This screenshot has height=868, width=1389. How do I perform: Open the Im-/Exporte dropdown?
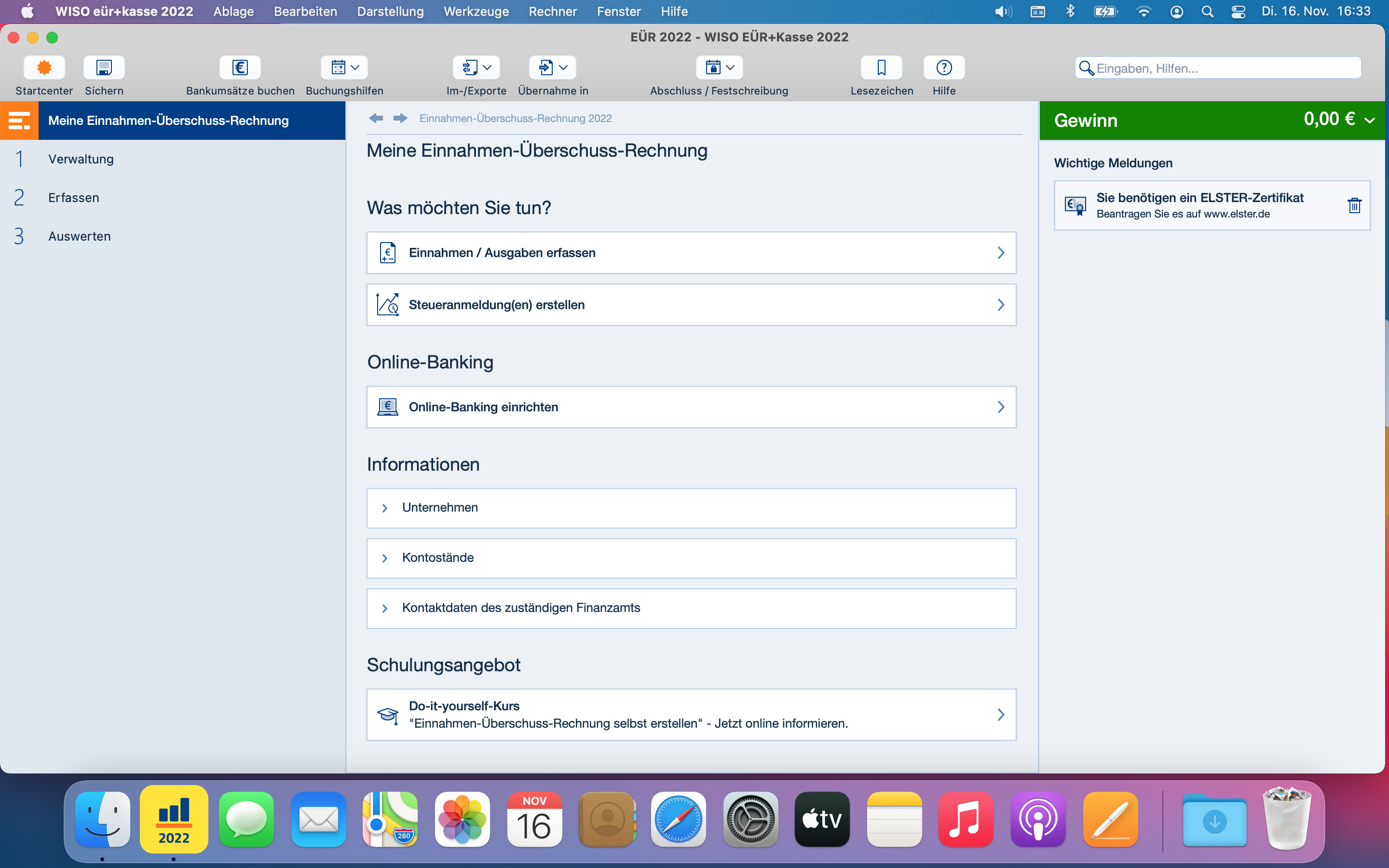click(x=477, y=68)
